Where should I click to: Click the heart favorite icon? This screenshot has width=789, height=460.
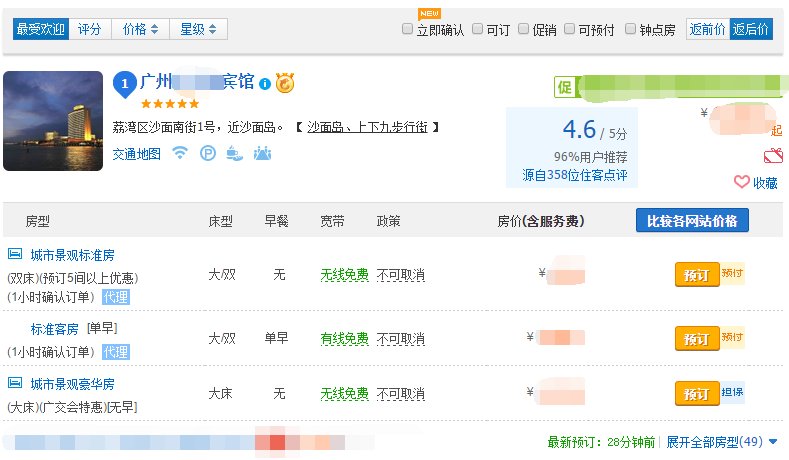(x=741, y=182)
